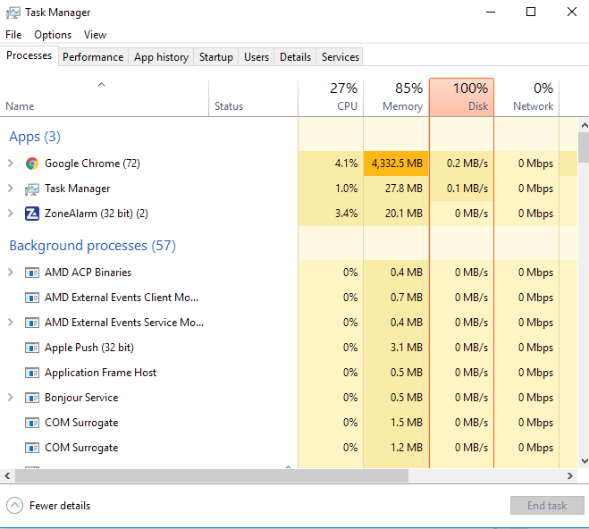Viewport: 589px width, 529px height.
Task: Click Chrome's 4.1% CPU value
Action: pos(346,163)
